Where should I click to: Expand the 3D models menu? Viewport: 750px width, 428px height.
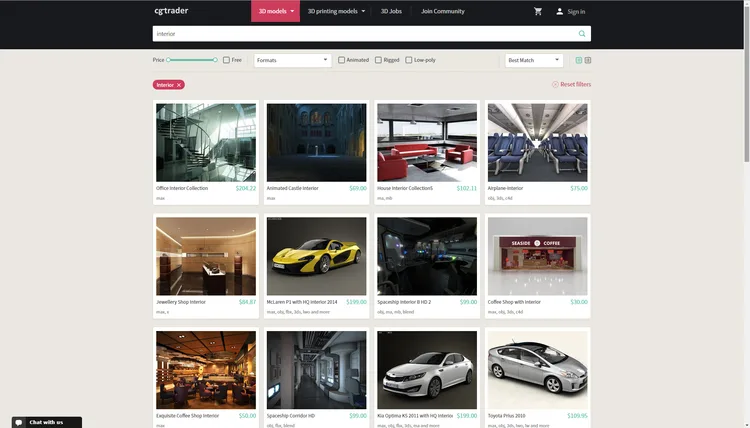pyautogui.click(x=276, y=11)
